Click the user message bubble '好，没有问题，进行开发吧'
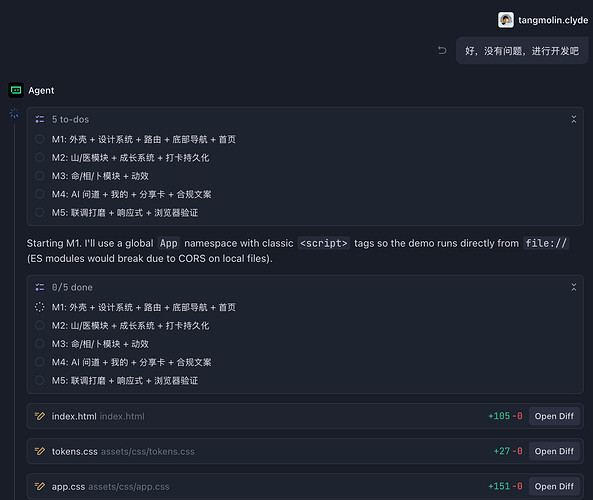The image size is (593, 500). pyautogui.click(x=522, y=51)
